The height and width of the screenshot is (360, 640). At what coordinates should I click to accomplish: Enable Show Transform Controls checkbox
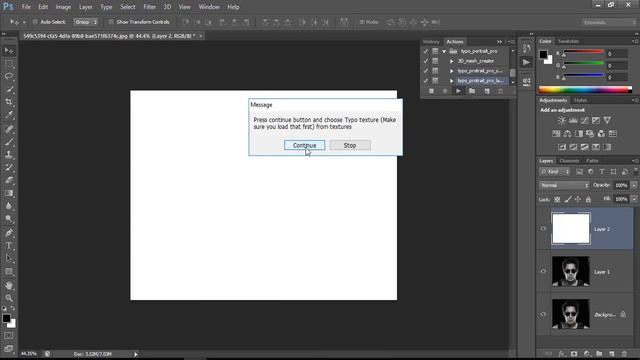[111, 22]
